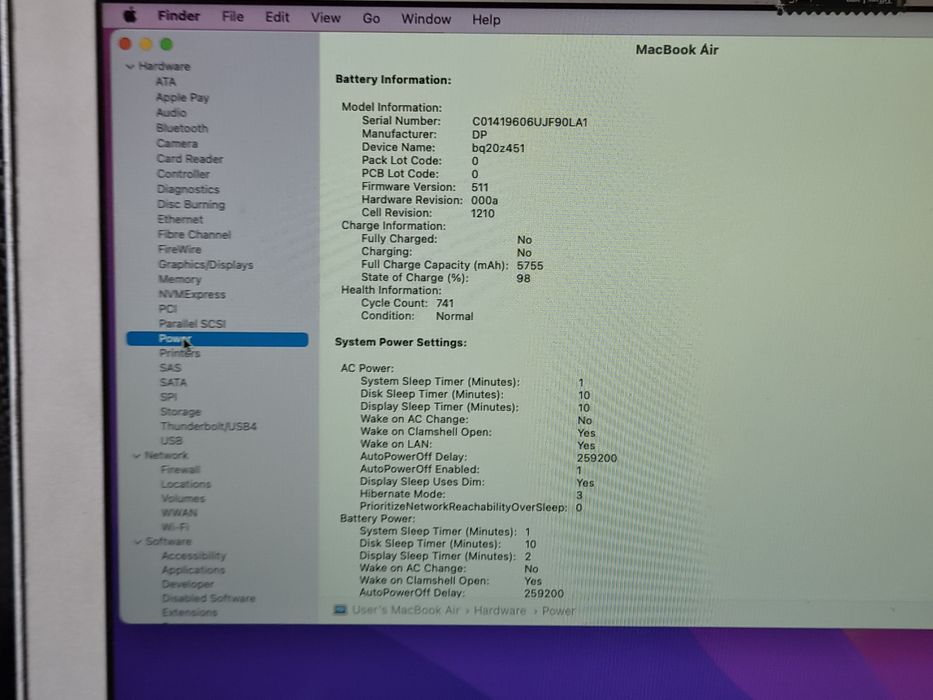Image resolution: width=933 pixels, height=700 pixels.
Task: Select SAS in sidebar
Action: [x=170, y=368]
